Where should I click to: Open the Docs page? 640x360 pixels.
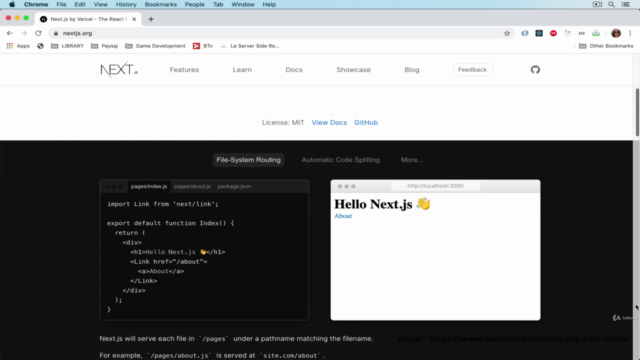click(x=294, y=70)
